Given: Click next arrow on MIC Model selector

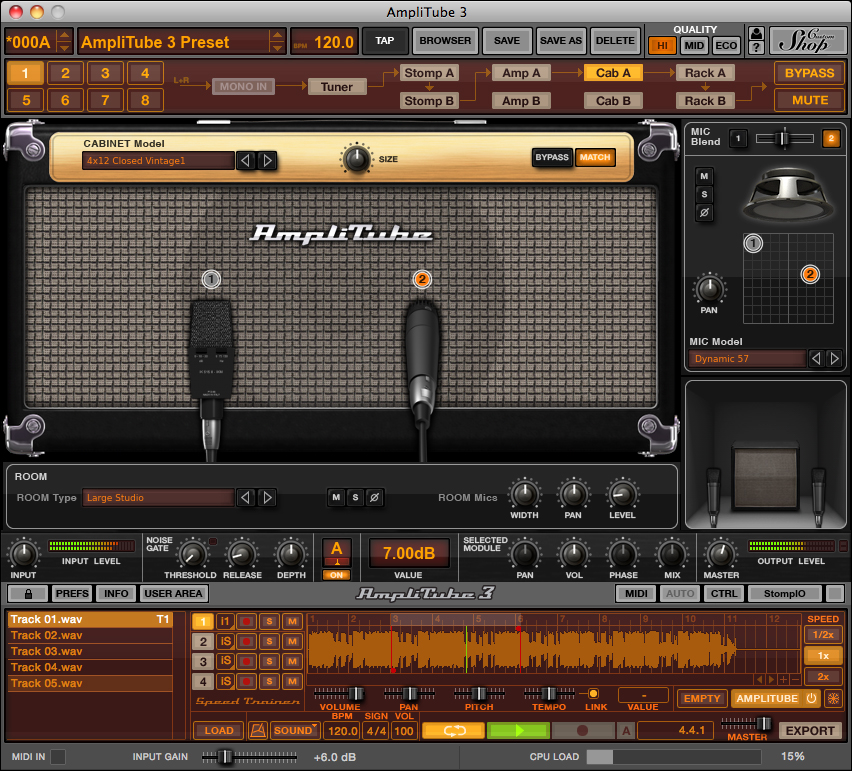Looking at the screenshot, I should point(837,358).
